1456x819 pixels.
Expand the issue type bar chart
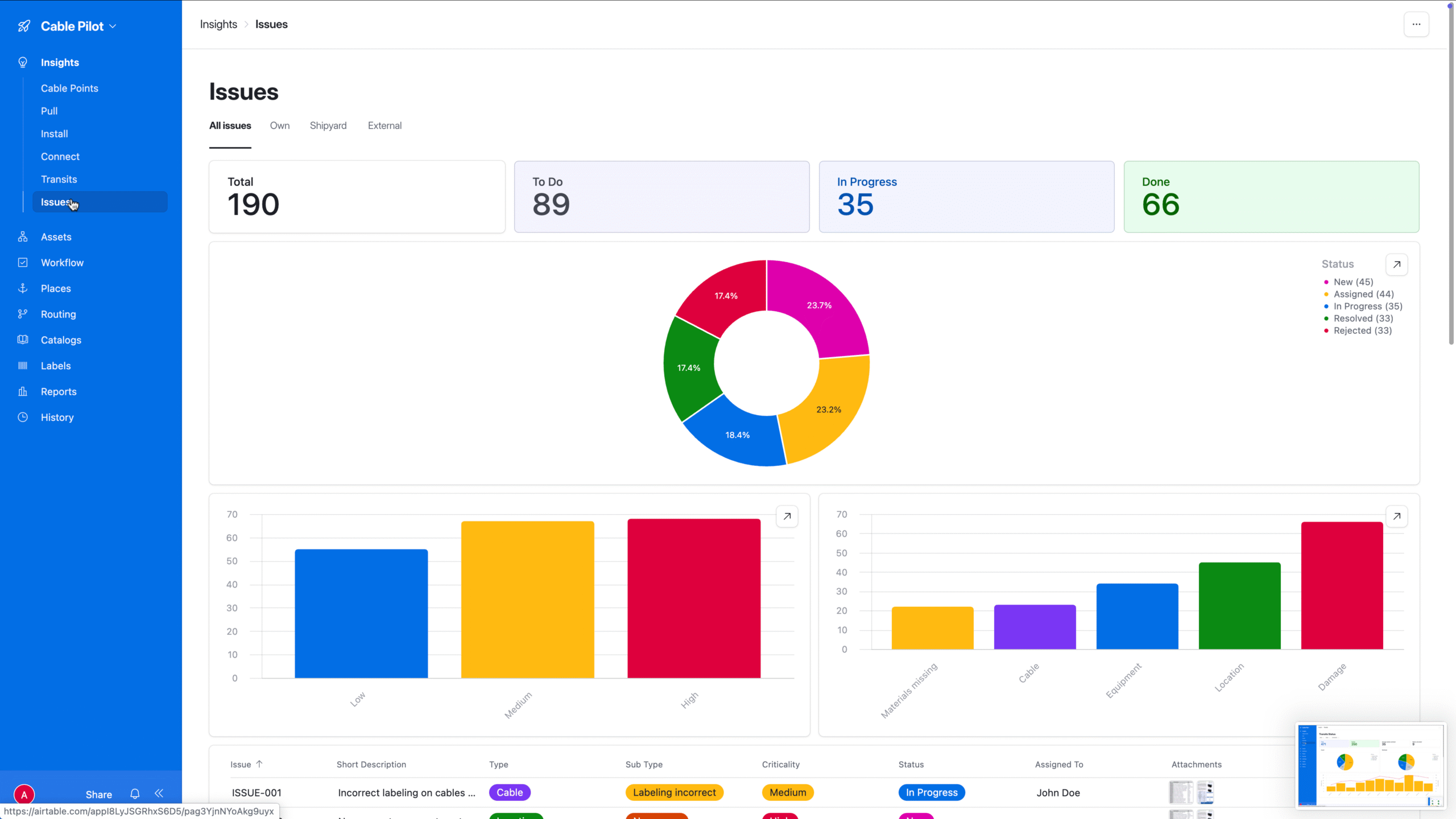[x=1396, y=516]
